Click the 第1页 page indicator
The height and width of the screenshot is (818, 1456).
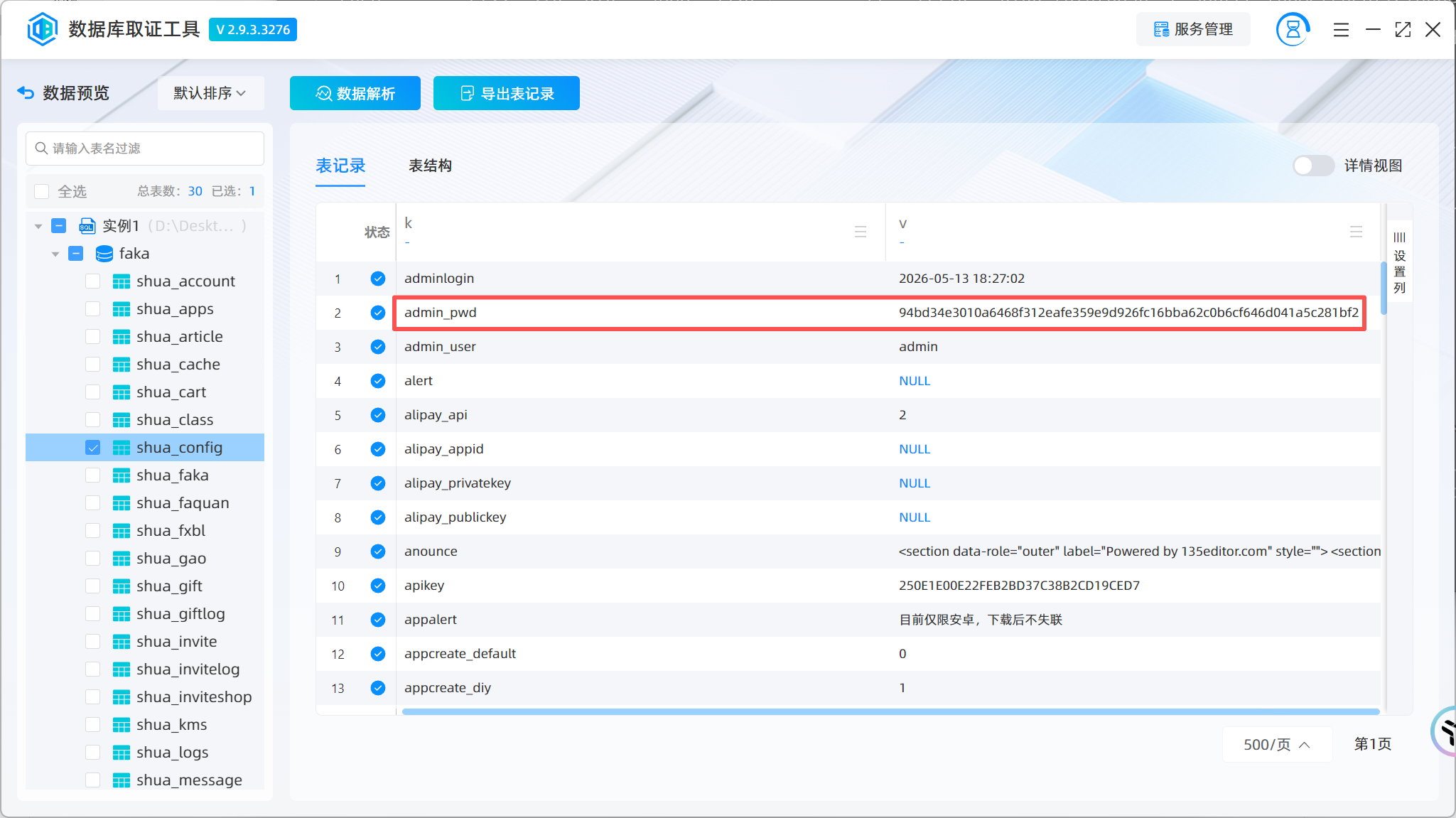click(1372, 744)
